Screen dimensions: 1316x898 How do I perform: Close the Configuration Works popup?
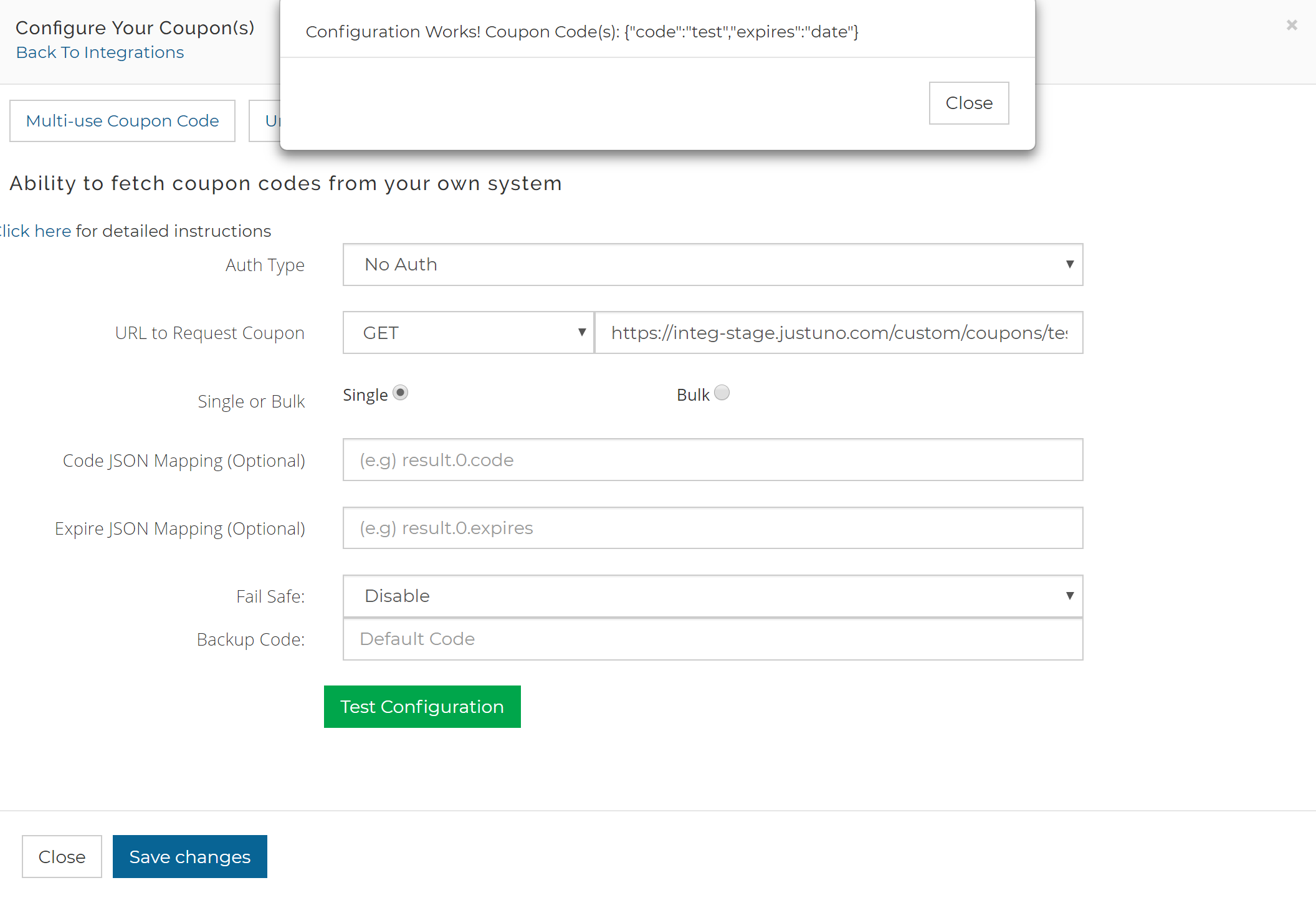(x=968, y=103)
